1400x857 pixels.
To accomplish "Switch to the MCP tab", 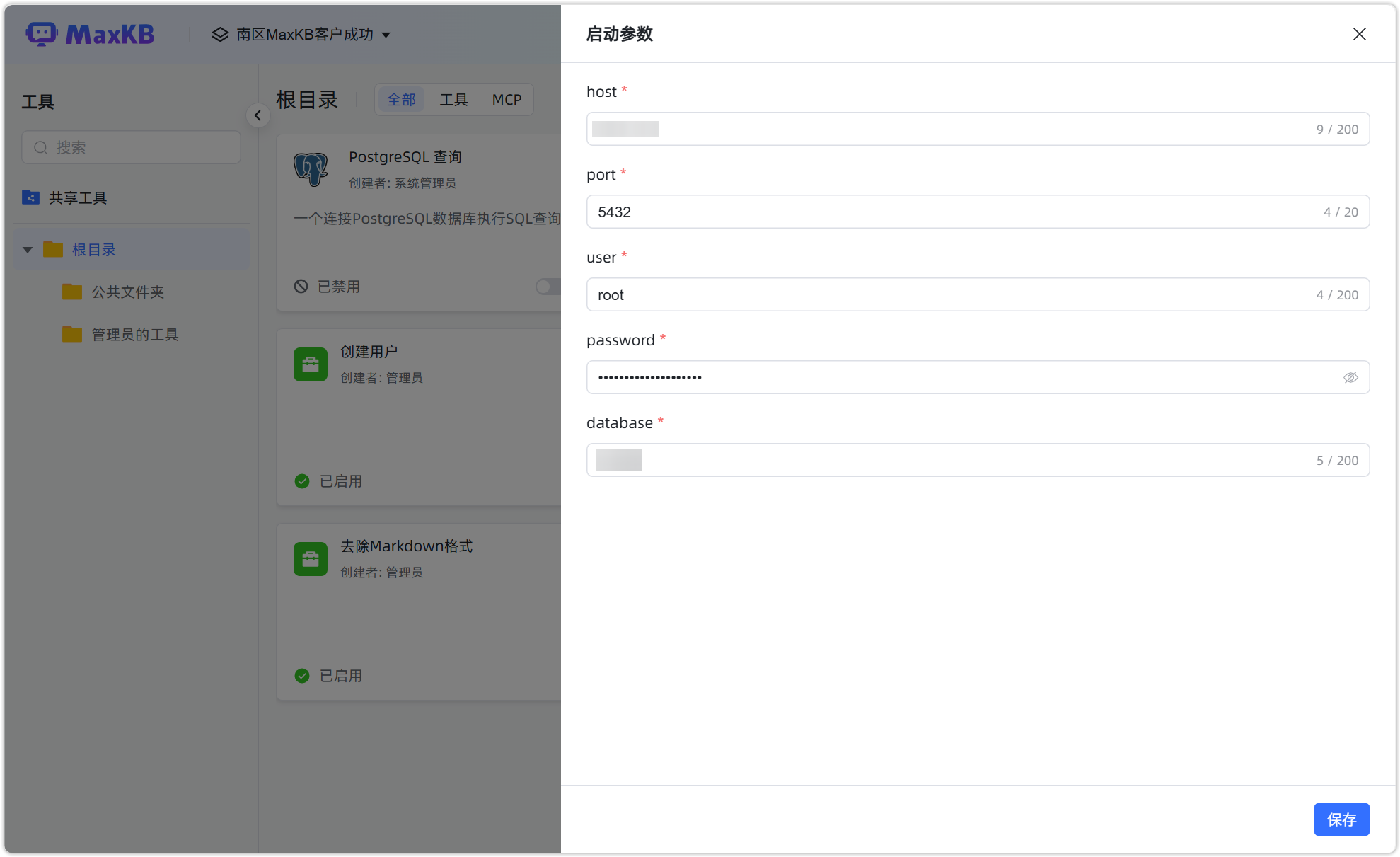I will point(507,99).
